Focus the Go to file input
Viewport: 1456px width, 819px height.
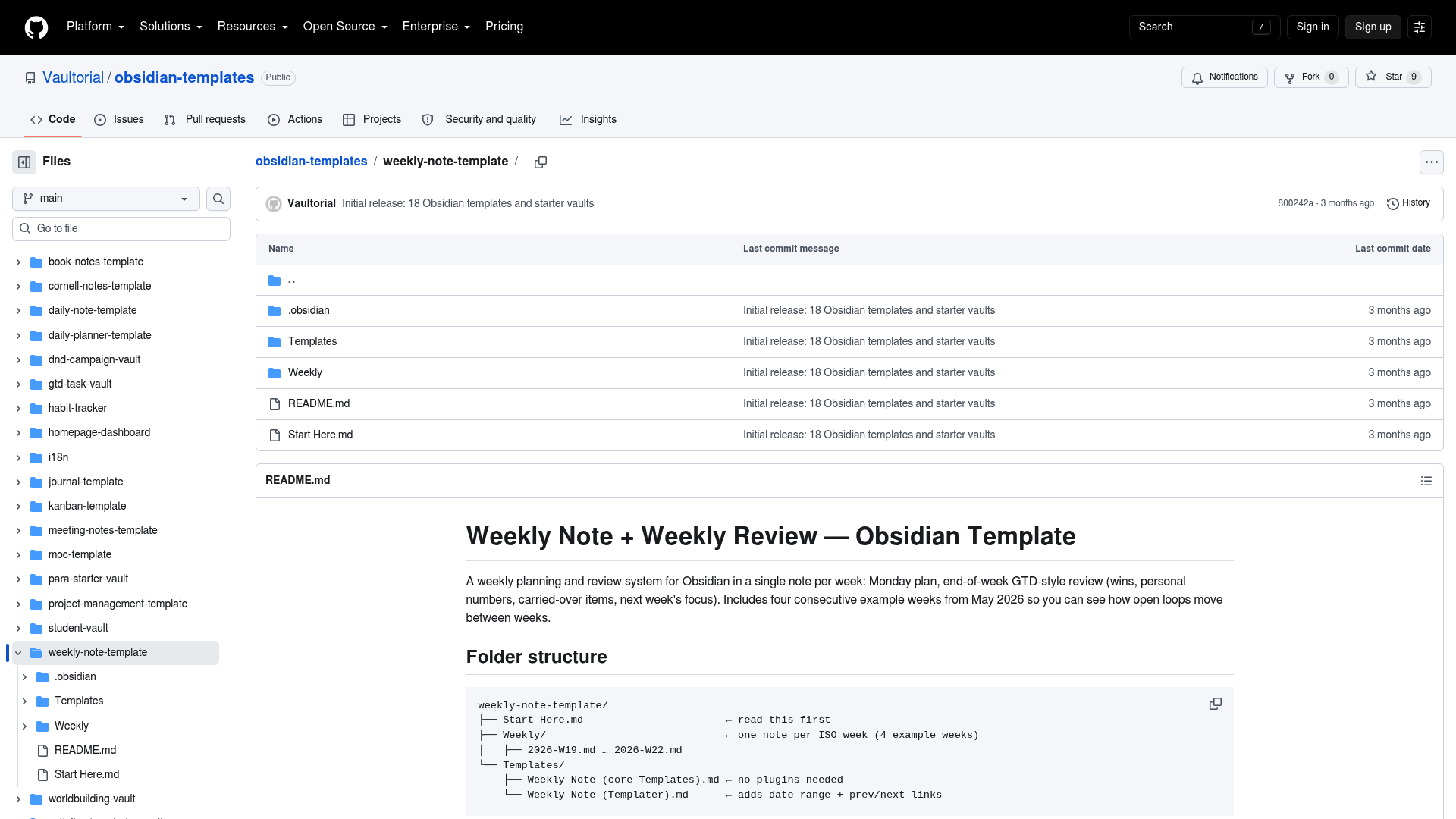tap(121, 229)
